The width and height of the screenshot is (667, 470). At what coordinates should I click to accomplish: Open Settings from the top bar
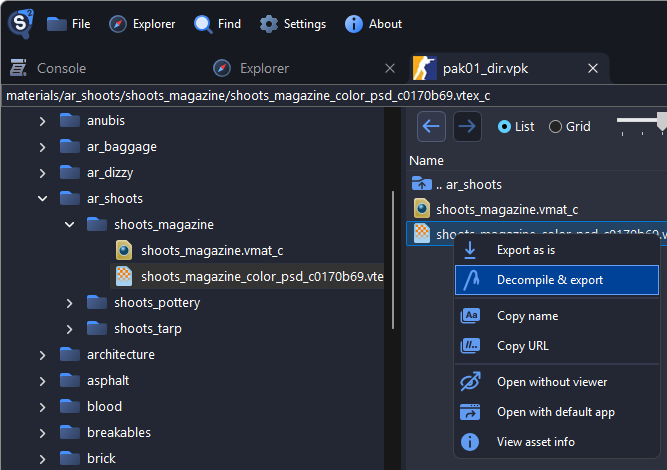[x=293, y=24]
